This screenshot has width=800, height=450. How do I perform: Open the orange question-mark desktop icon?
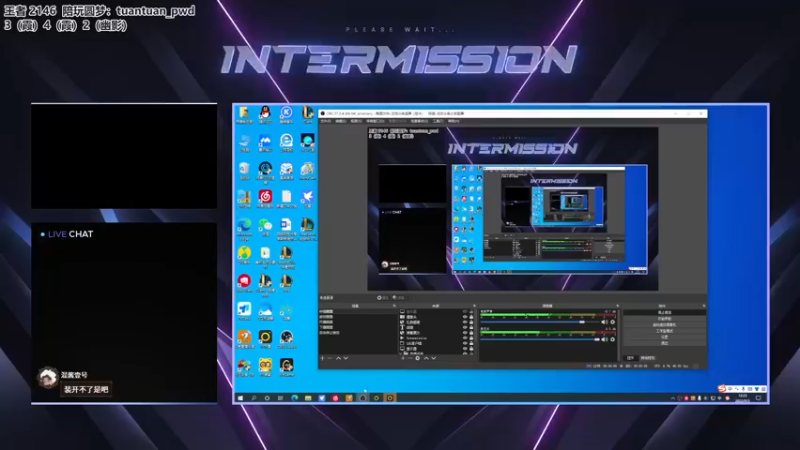[x=244, y=337]
